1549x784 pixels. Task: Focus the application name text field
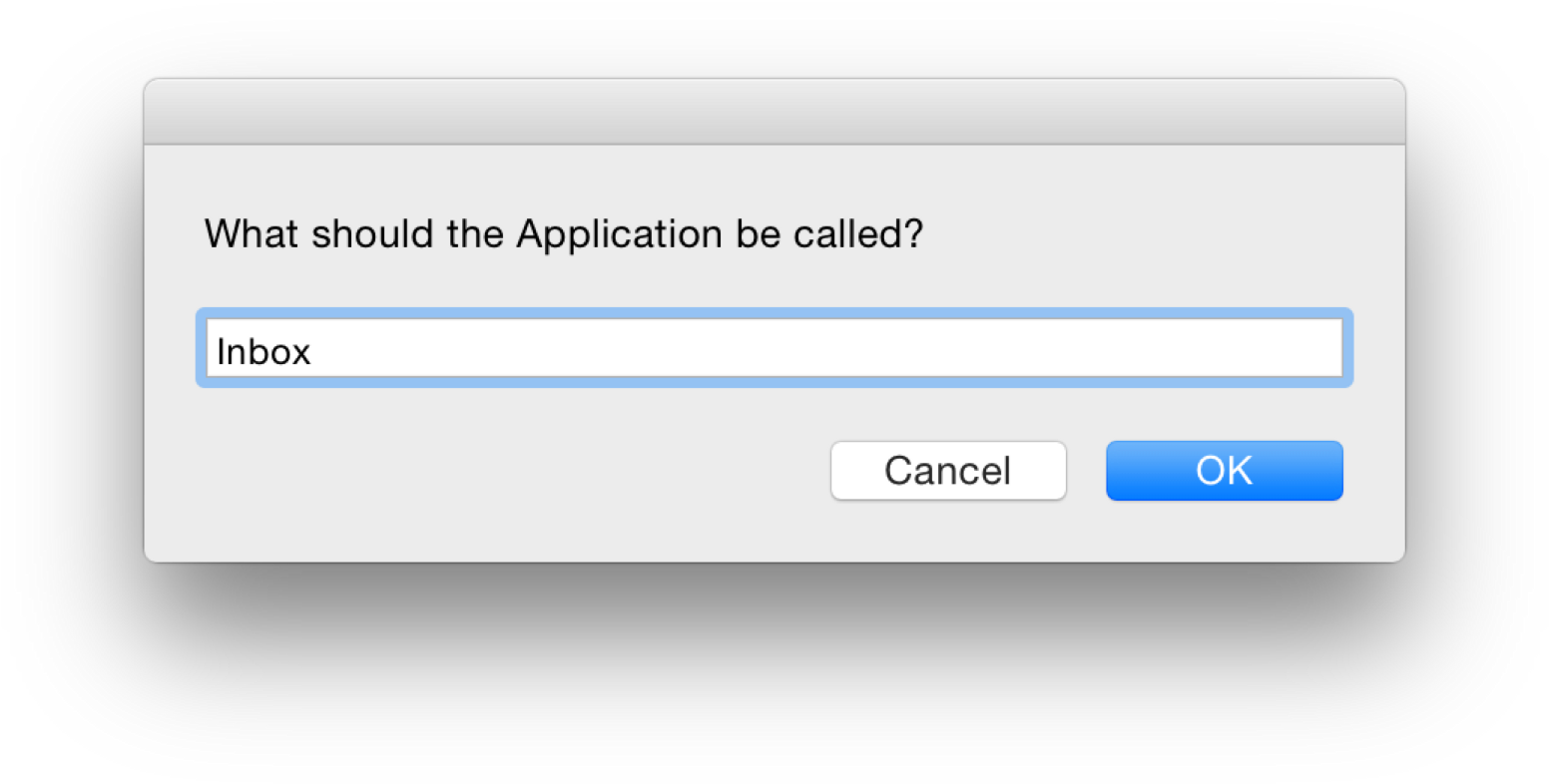click(x=774, y=349)
